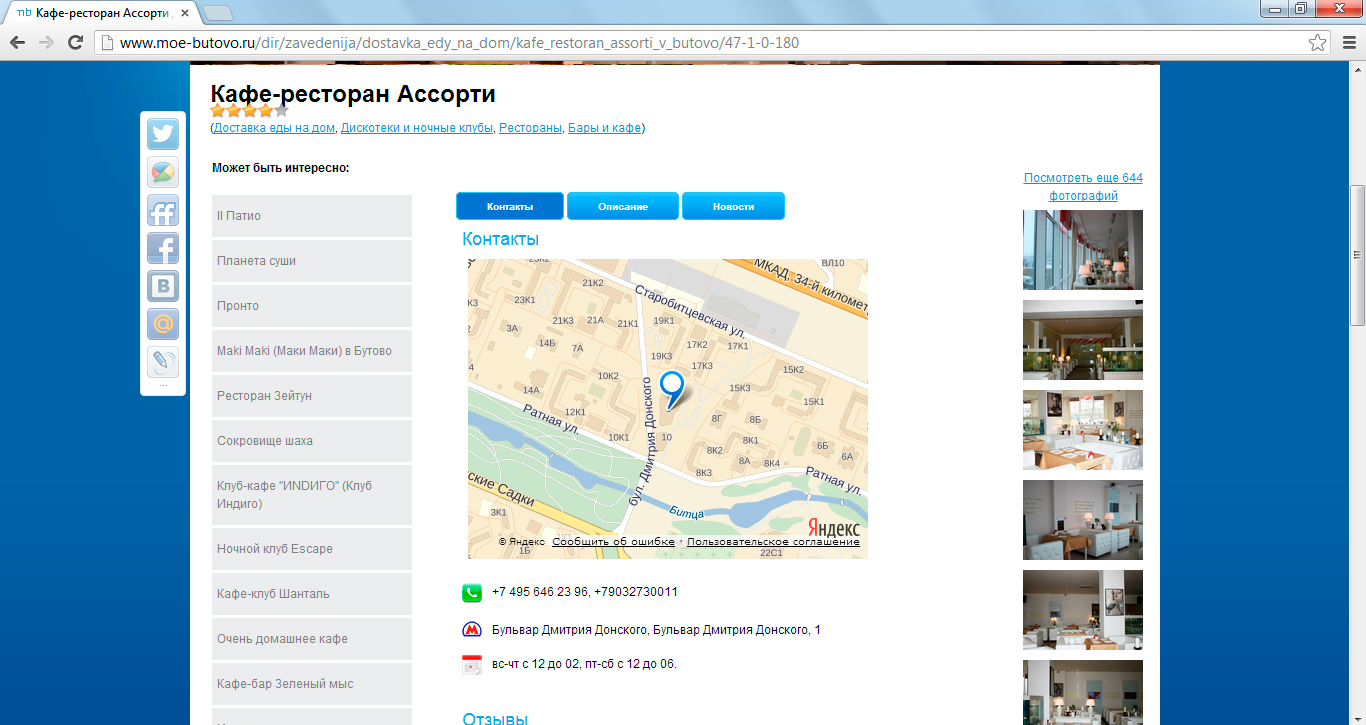Open fifth restaurant photo thumbnail
This screenshot has height=725, width=1366.
tap(1083, 610)
